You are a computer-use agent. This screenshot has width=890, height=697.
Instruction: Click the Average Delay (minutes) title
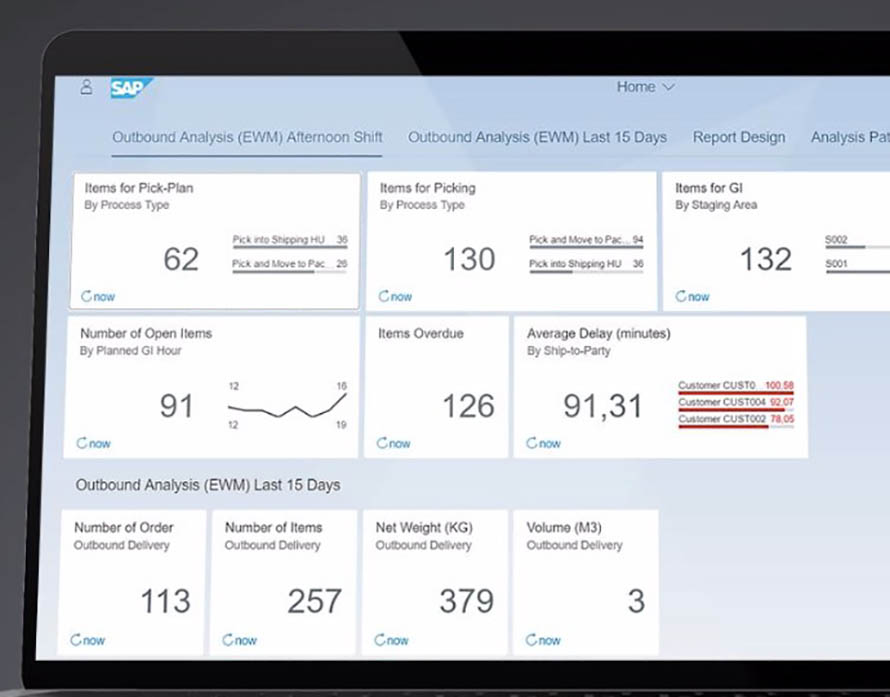[x=598, y=334]
